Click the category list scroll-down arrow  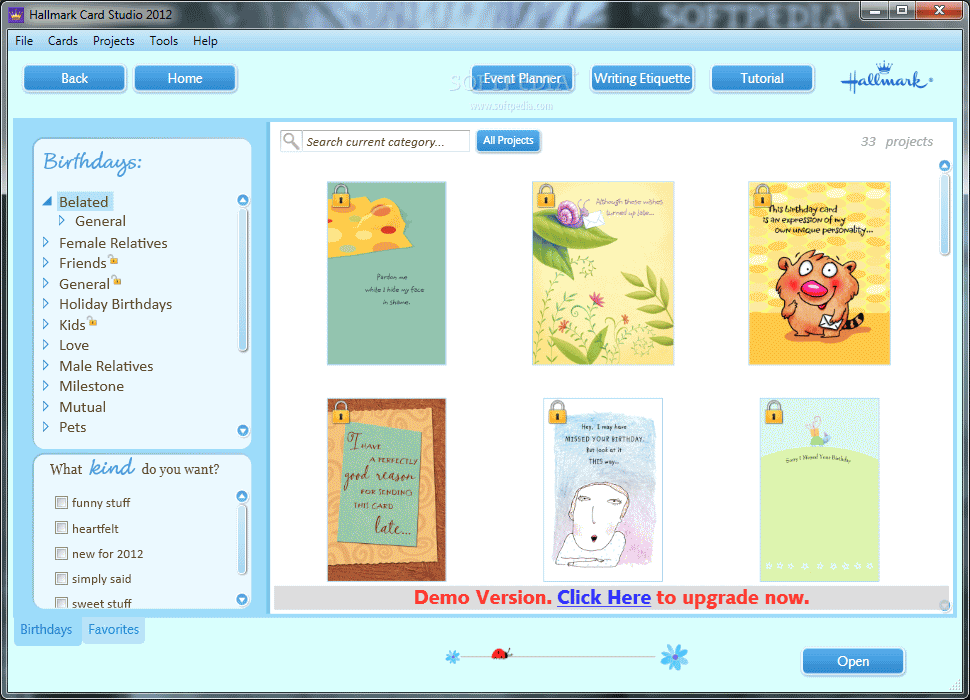coord(242,430)
